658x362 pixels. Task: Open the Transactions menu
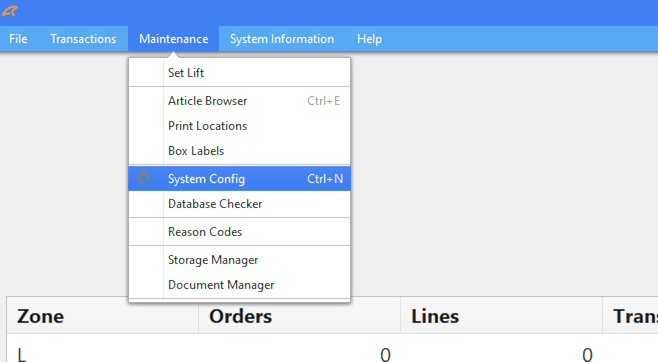(x=83, y=39)
